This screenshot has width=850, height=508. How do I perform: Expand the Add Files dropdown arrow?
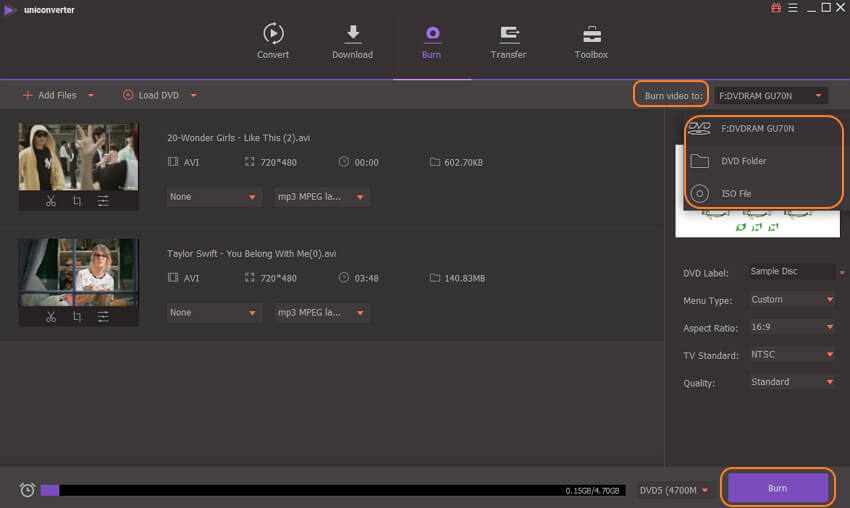coord(91,95)
